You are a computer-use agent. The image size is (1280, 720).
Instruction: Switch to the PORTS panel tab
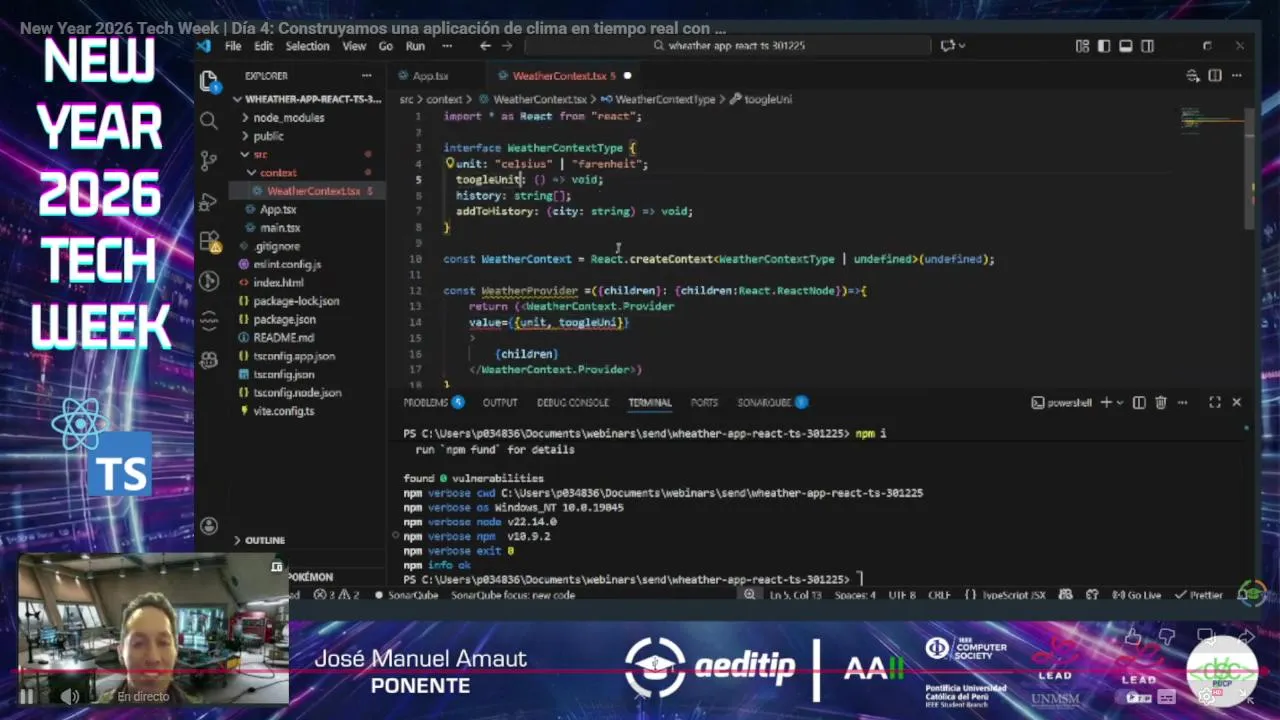(x=704, y=402)
